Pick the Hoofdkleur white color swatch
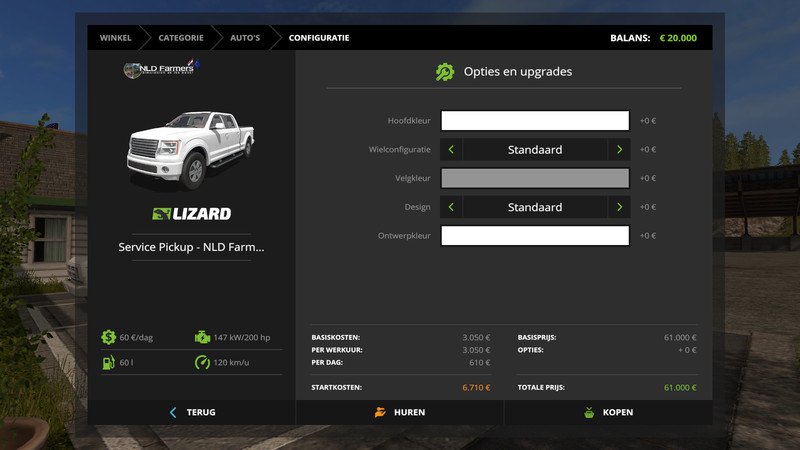The width and height of the screenshot is (800, 450). (x=535, y=121)
